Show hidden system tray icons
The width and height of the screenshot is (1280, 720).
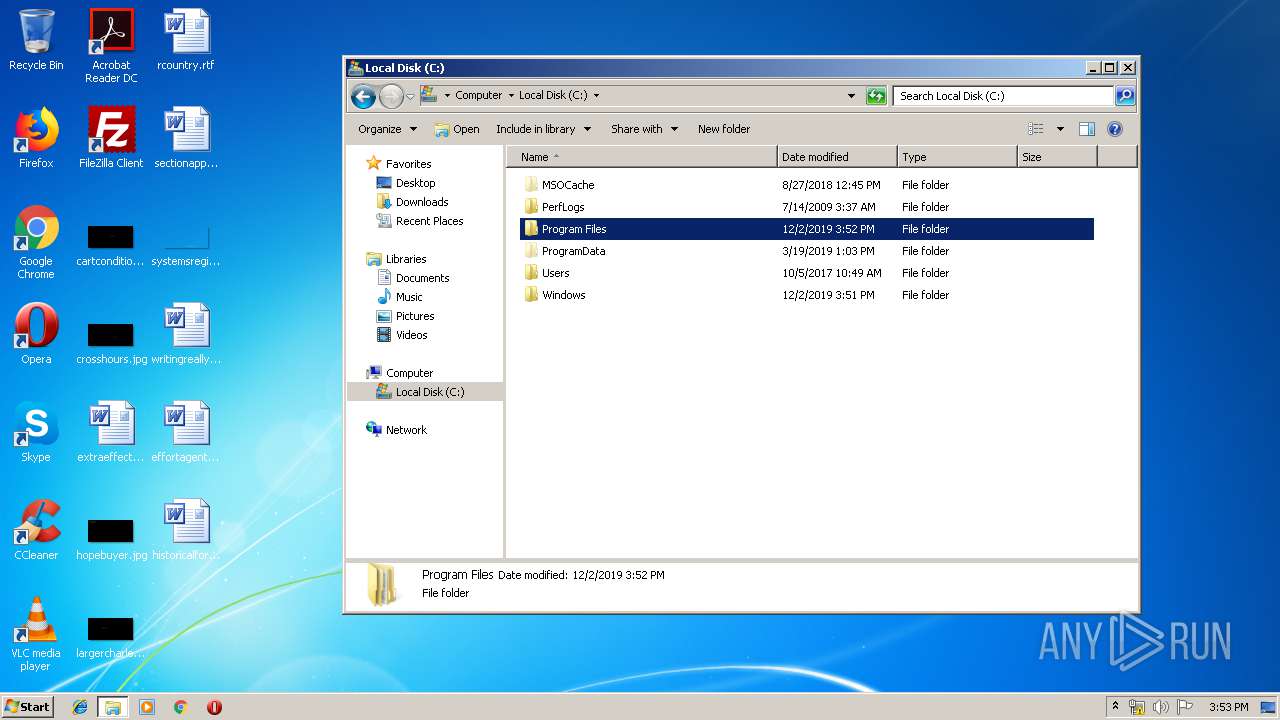[x=1115, y=707]
